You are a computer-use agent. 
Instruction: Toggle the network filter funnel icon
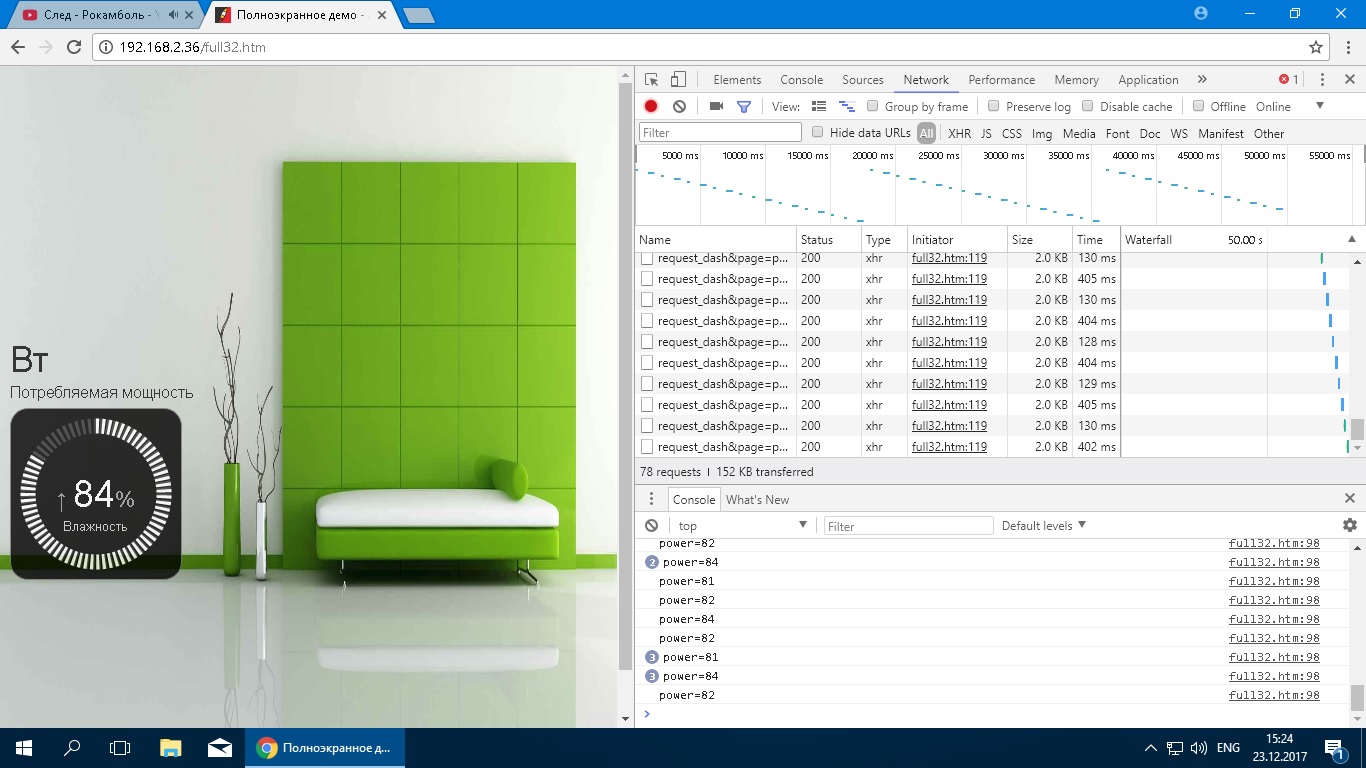[744, 106]
